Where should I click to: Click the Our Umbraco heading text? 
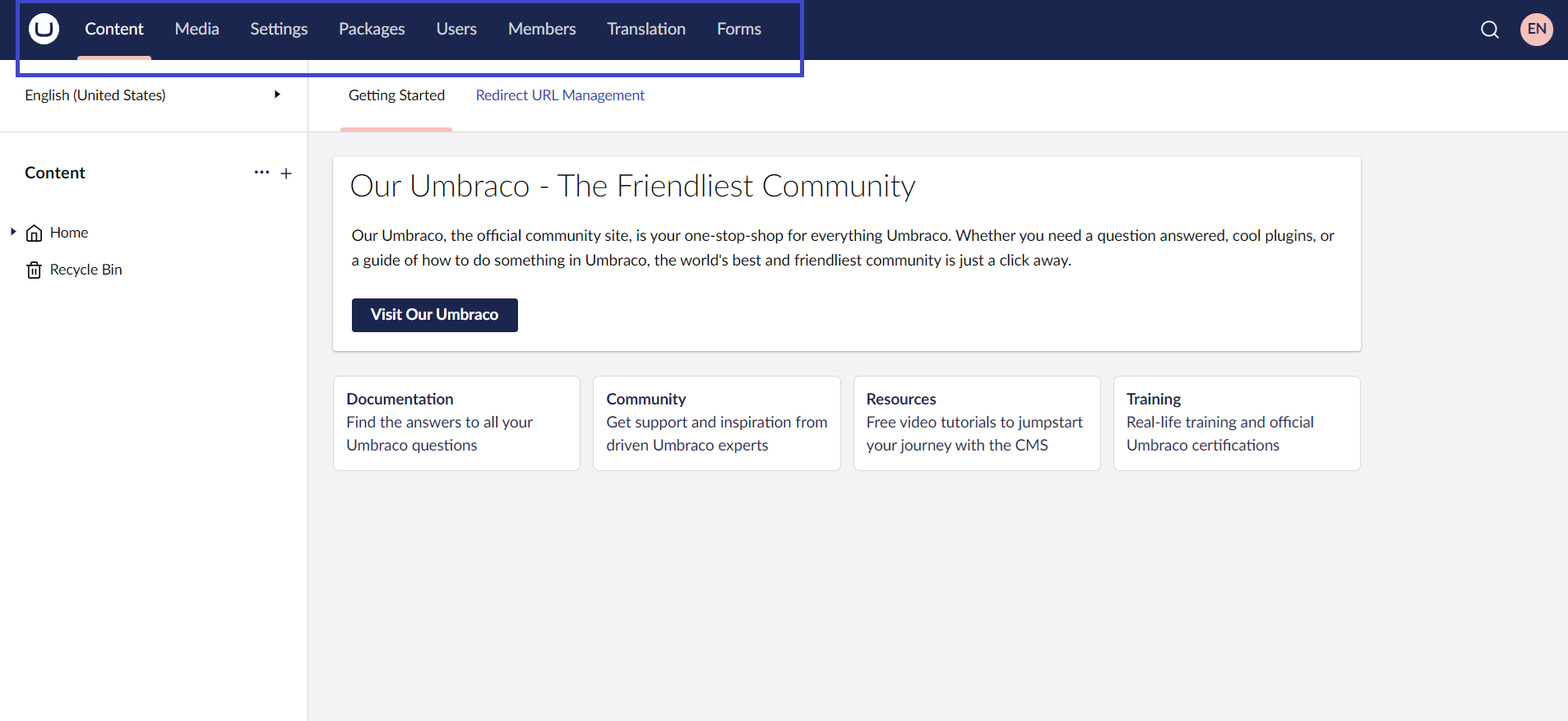click(x=632, y=187)
